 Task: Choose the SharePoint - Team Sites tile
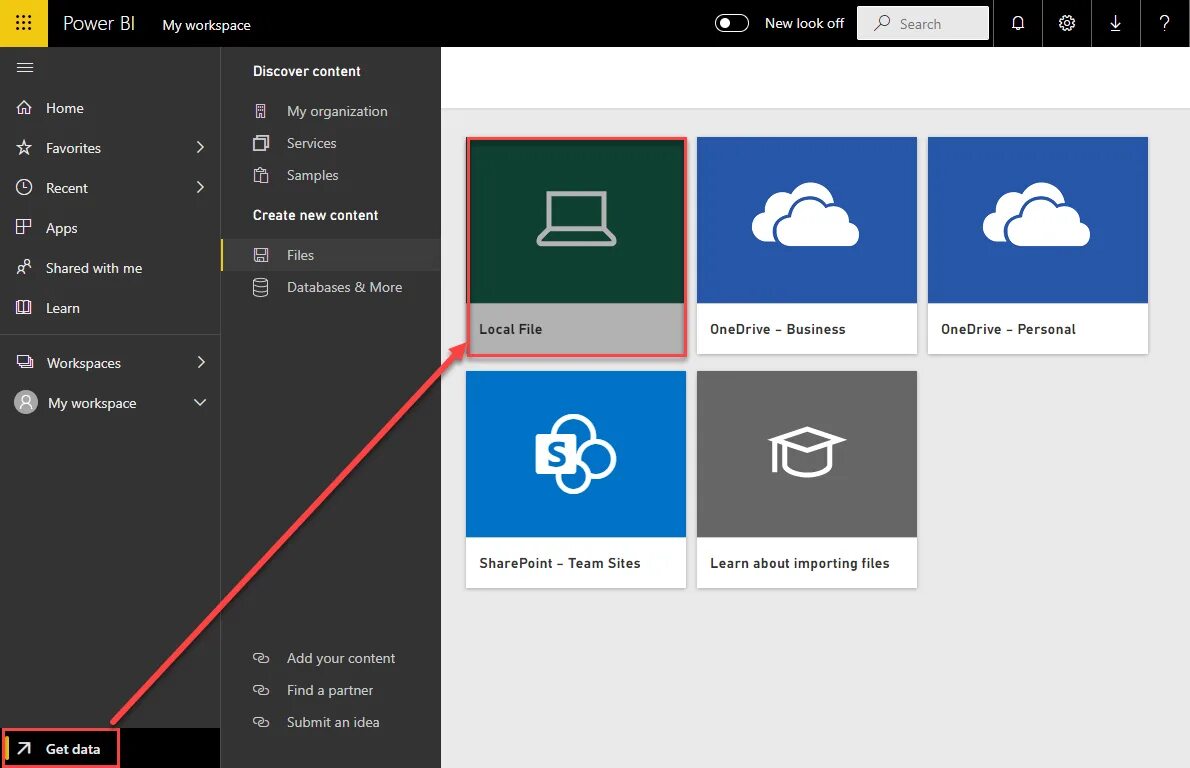point(576,480)
